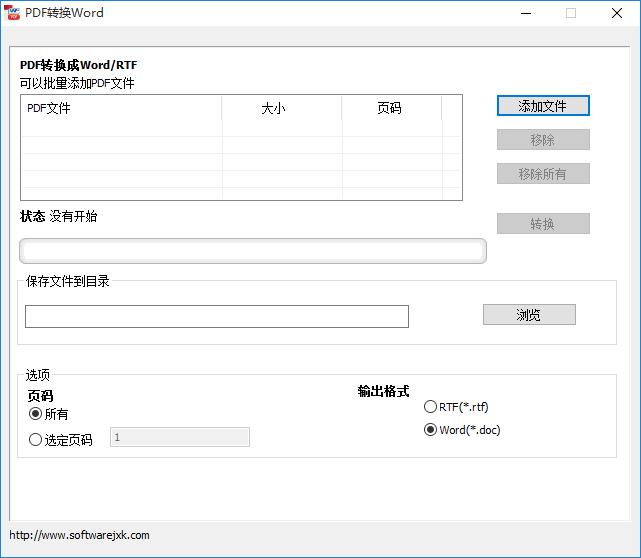
Task: Select RTF(*.rtf) output format
Action: tap(431, 407)
